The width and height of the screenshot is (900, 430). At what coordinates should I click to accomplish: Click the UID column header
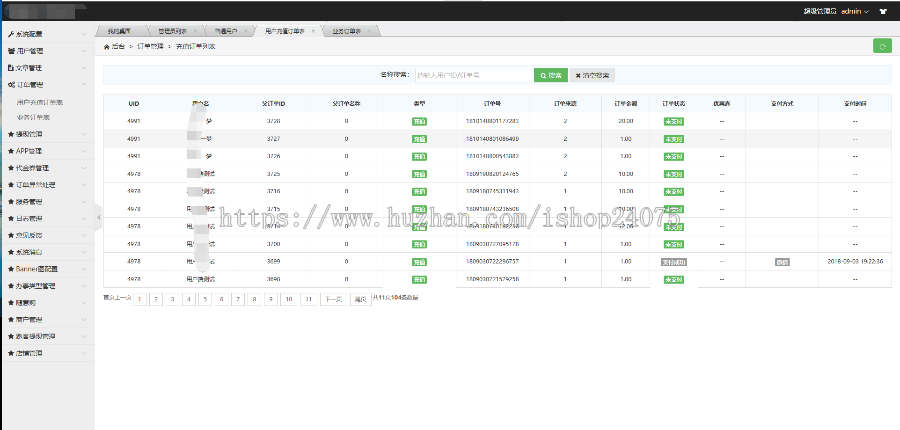(x=133, y=104)
